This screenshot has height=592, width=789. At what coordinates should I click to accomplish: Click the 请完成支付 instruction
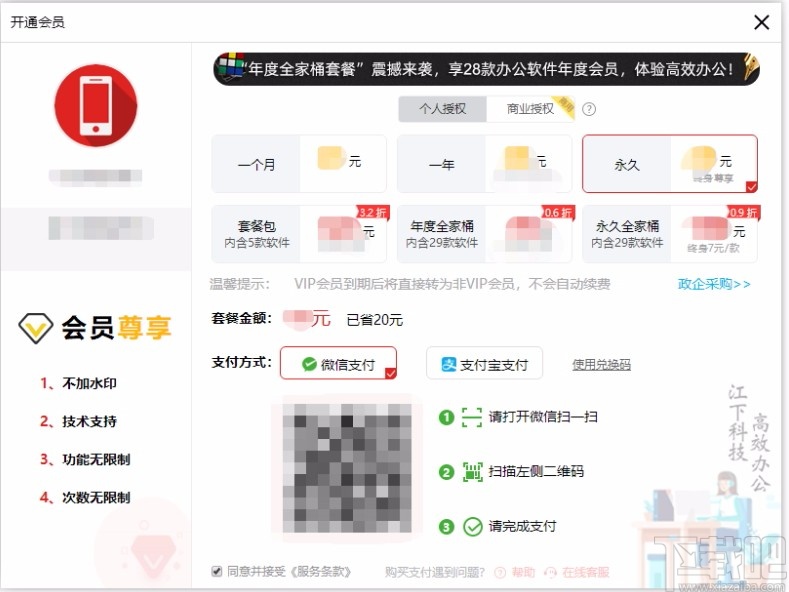(x=522, y=527)
